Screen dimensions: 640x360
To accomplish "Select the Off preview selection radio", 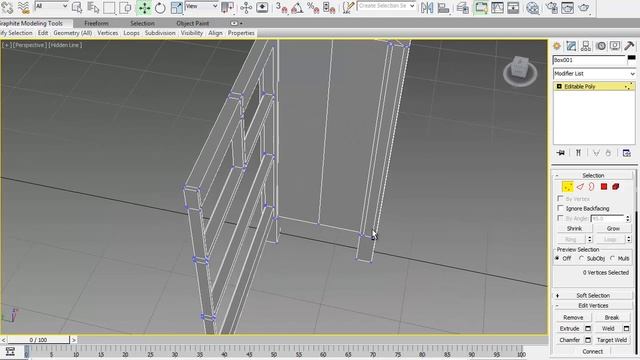I will click(557, 258).
